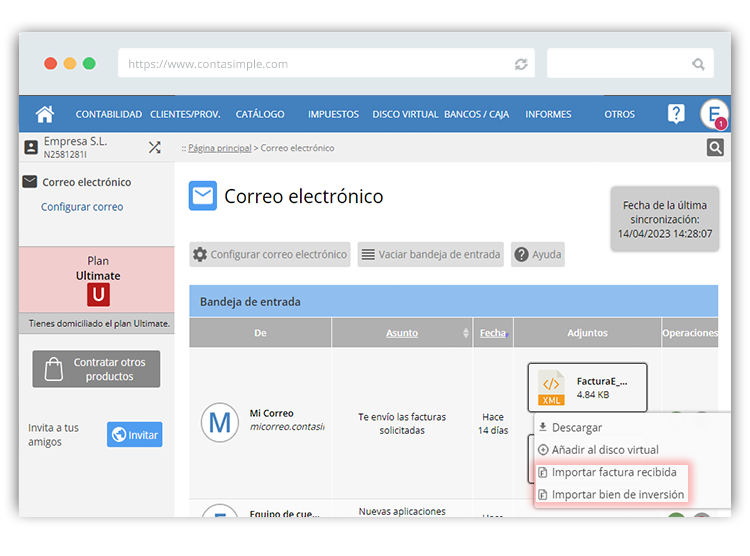Screen dimensions: 750x556
Task: Follow the Página principal breadcrumb link
Action: point(220,148)
